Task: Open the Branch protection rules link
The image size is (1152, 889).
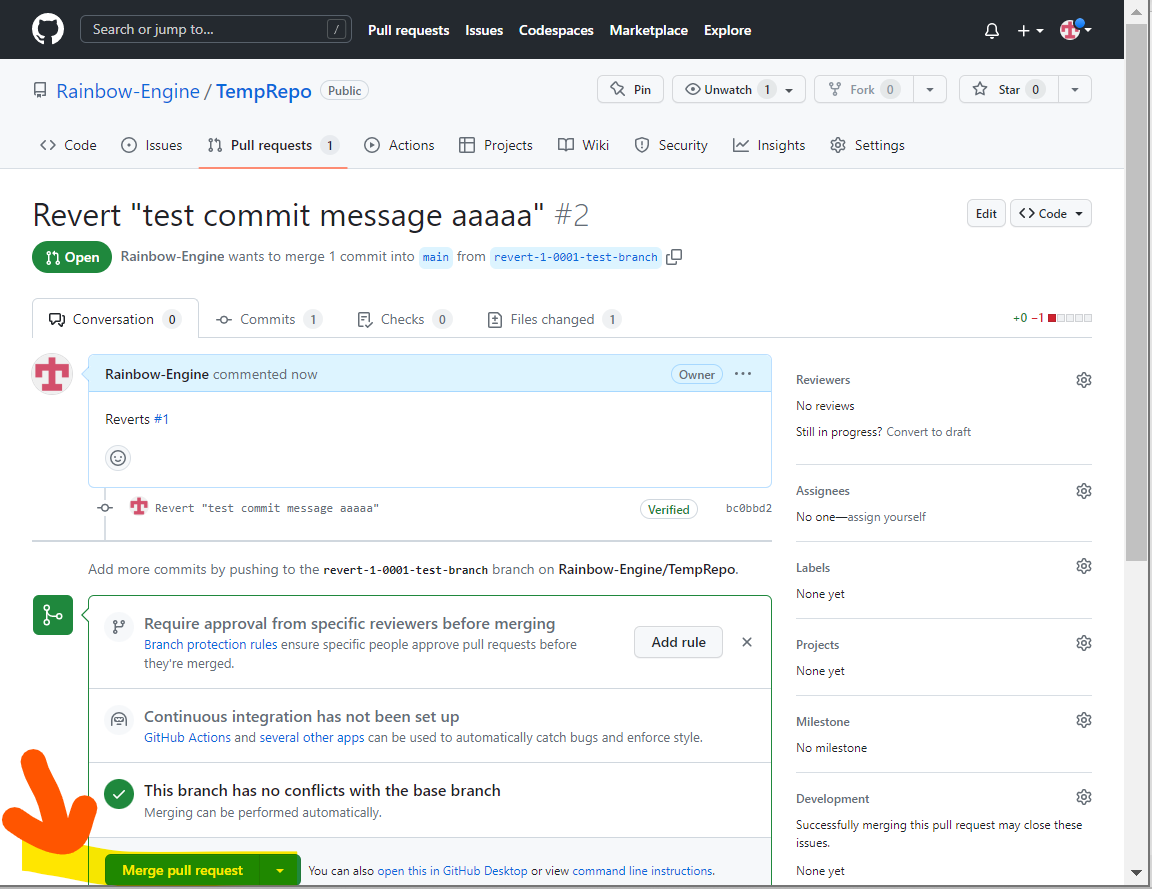Action: (211, 644)
